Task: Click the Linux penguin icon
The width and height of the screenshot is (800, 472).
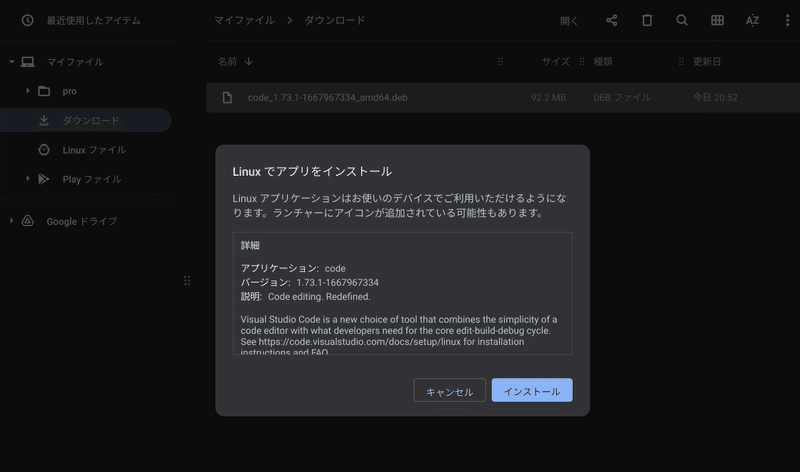Action: (x=44, y=150)
